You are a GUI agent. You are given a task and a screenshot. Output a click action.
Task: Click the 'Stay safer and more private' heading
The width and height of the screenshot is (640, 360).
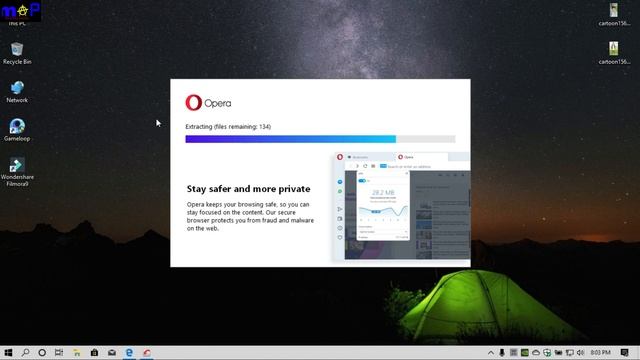pyautogui.click(x=248, y=189)
